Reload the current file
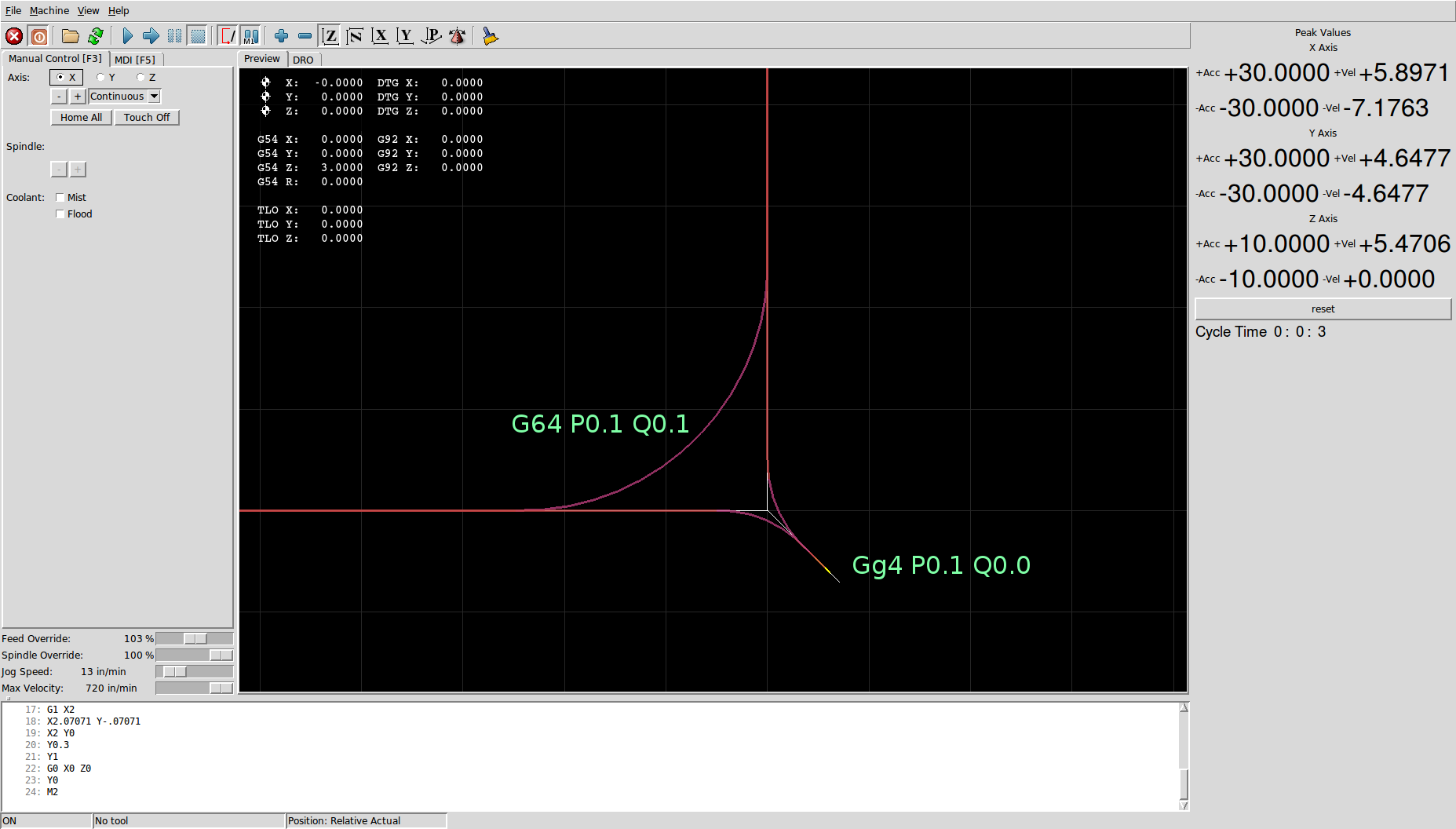 point(96,36)
